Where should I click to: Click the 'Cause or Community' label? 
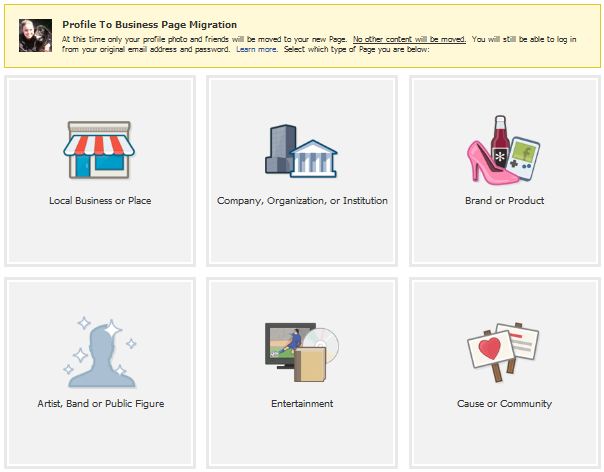coord(504,403)
